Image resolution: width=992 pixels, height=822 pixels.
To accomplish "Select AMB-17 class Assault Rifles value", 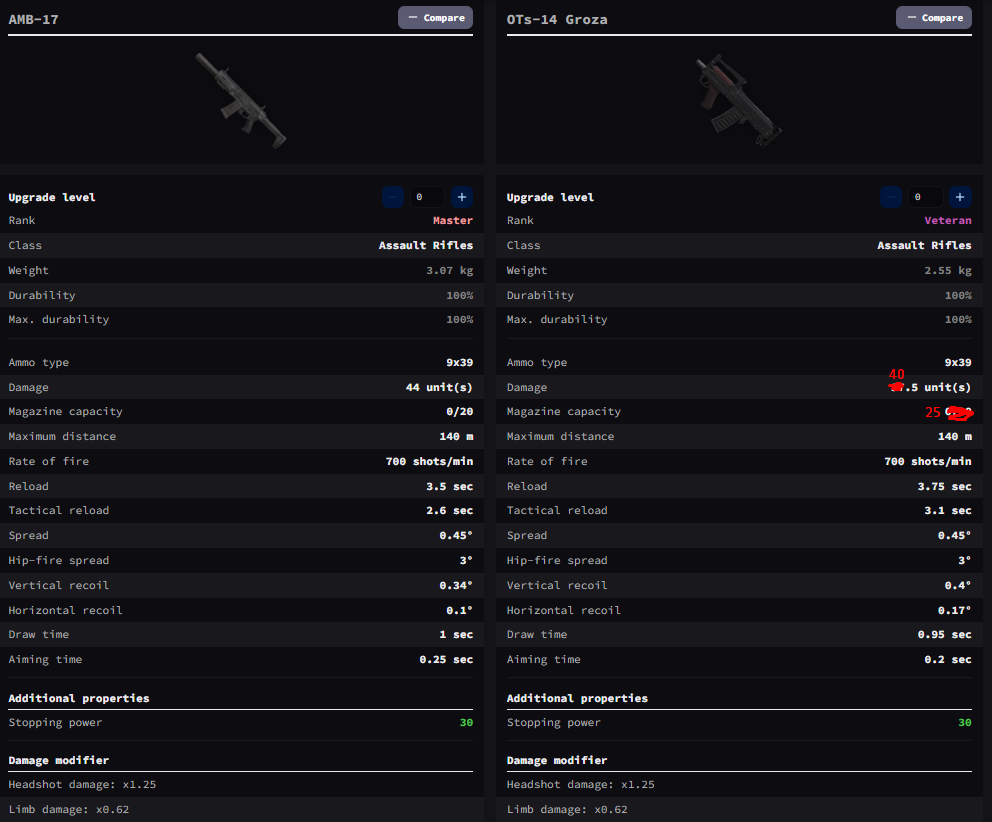I will click(x=426, y=245).
